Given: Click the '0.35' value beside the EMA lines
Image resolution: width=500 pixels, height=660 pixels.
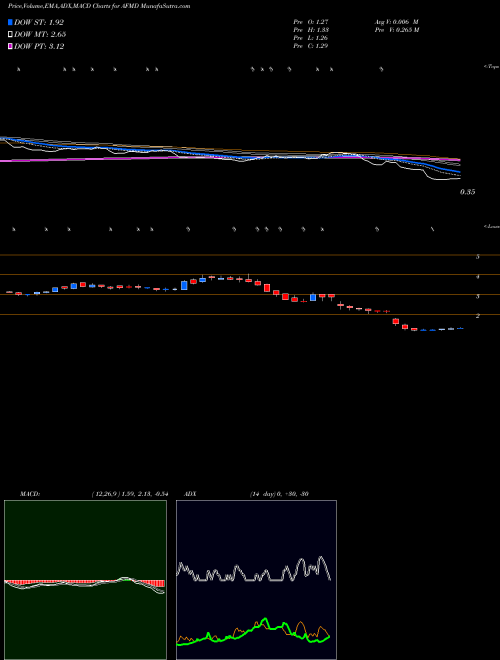Looking at the screenshot, I should tap(467, 192).
